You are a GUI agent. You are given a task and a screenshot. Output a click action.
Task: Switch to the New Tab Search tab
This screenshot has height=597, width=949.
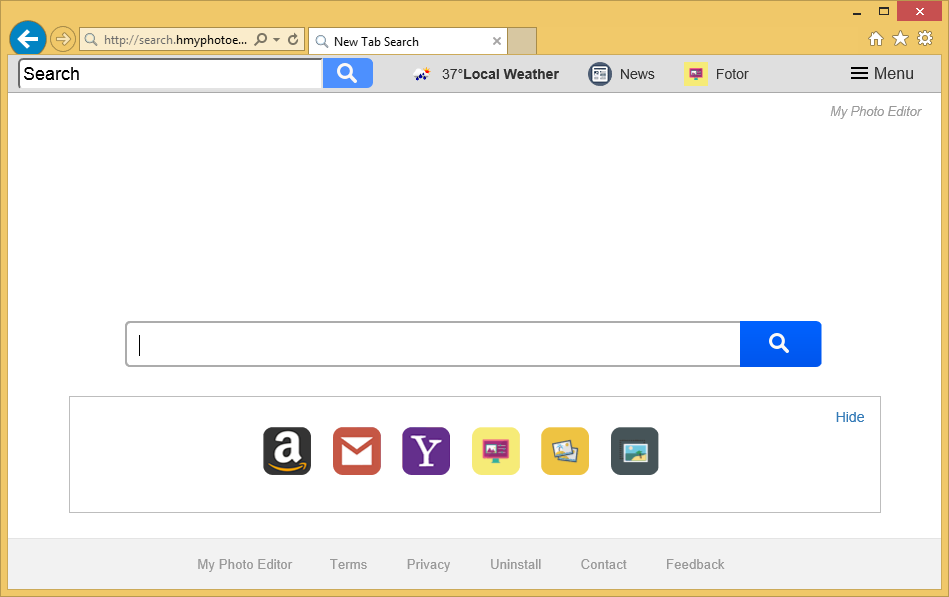(x=409, y=41)
